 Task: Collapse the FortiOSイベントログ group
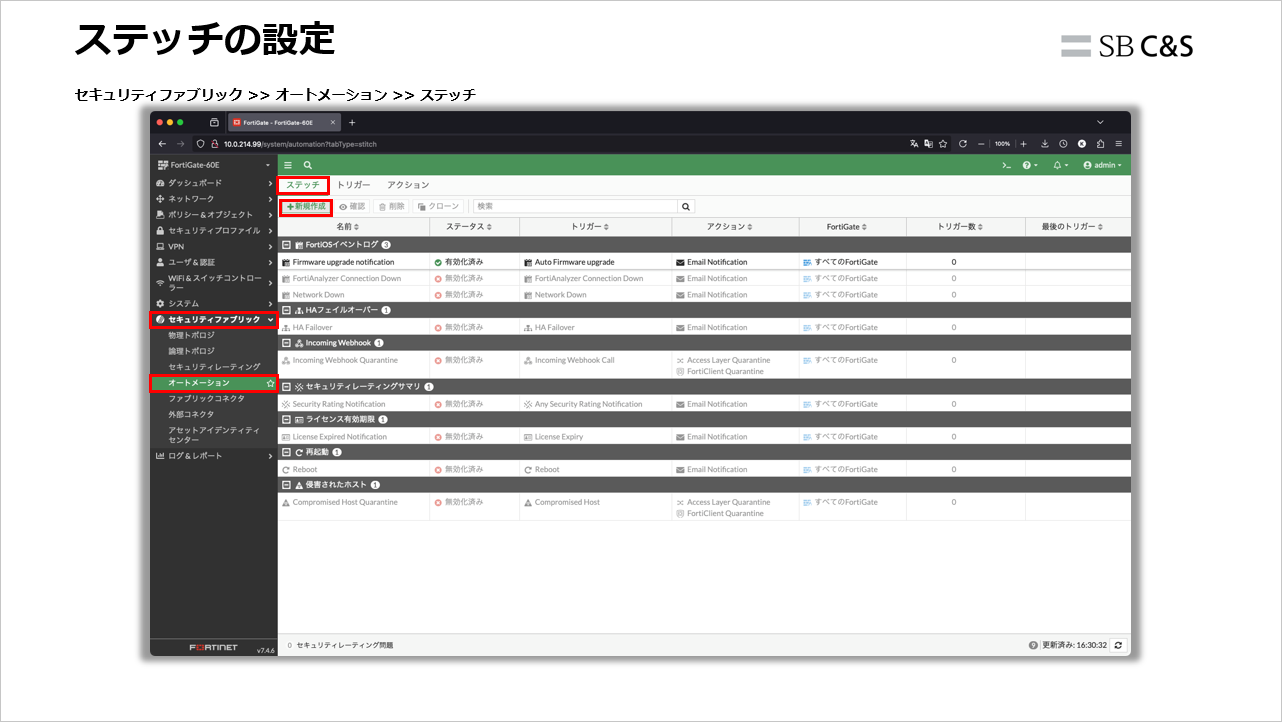[287, 244]
